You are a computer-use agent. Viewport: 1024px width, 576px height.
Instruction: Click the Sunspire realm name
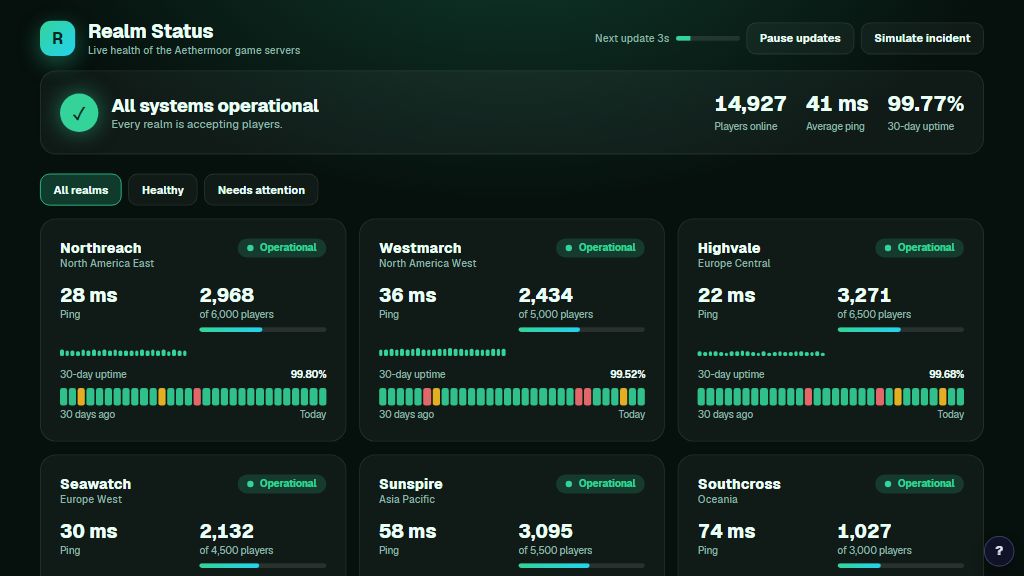coord(411,484)
